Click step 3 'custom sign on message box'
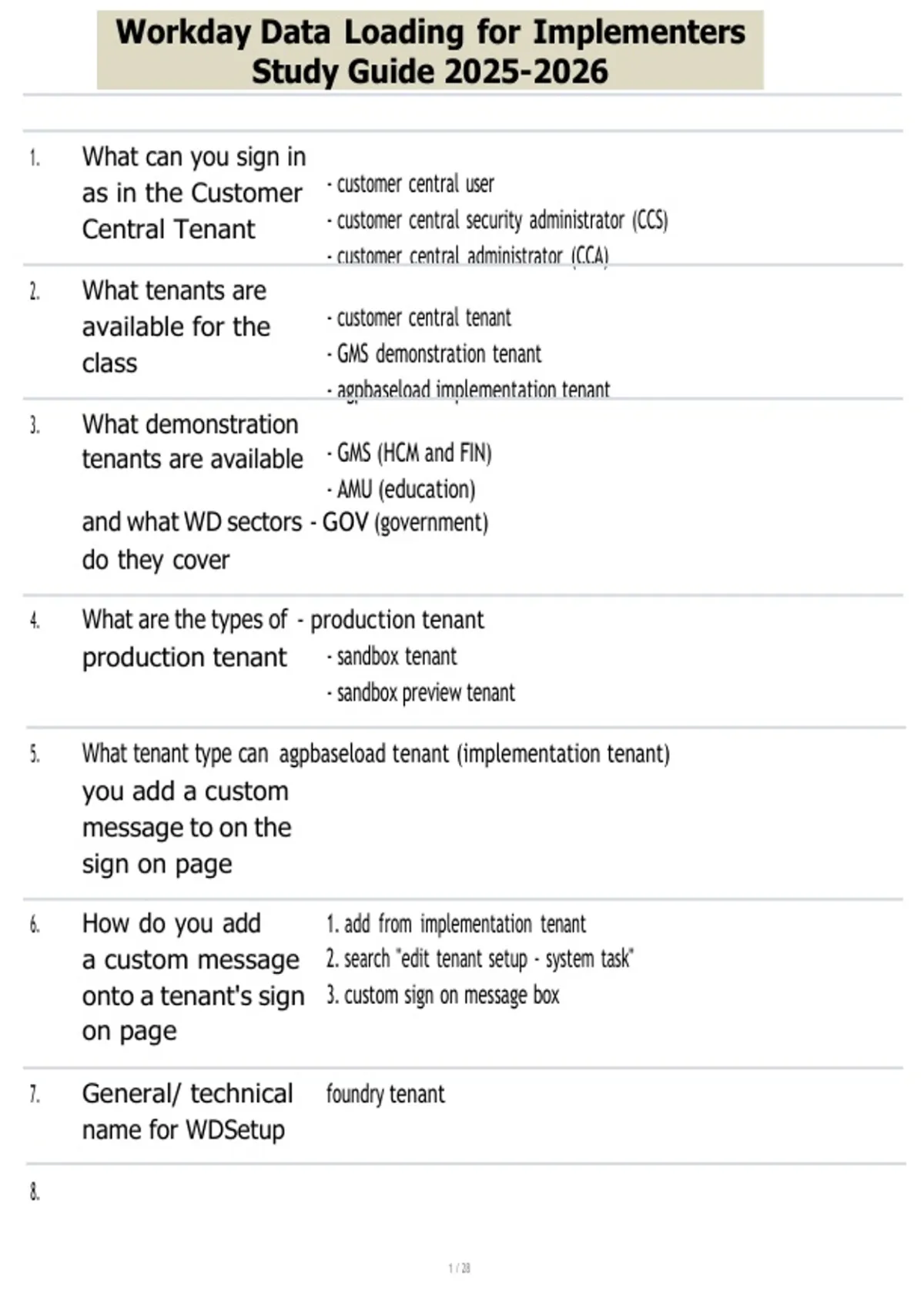924x1309 pixels. (443, 995)
